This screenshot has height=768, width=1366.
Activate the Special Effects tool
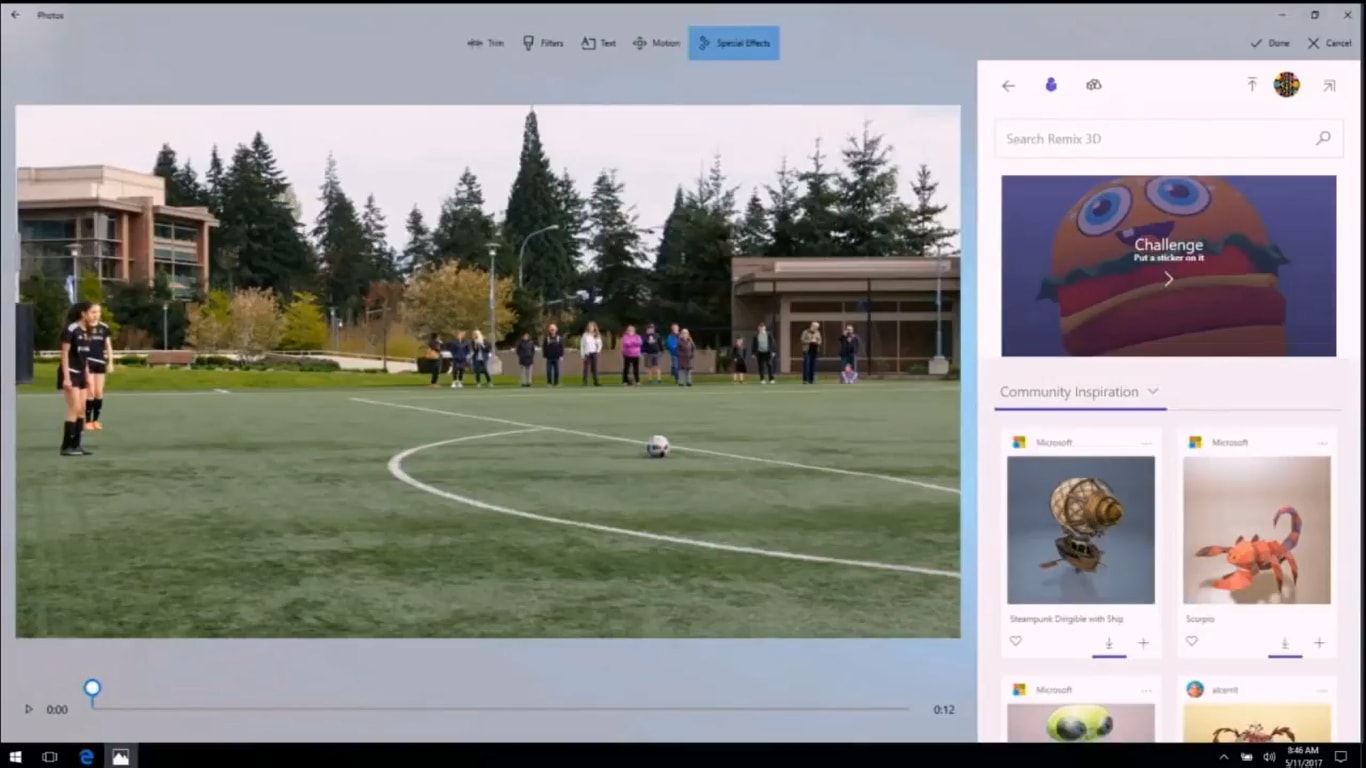[733, 43]
